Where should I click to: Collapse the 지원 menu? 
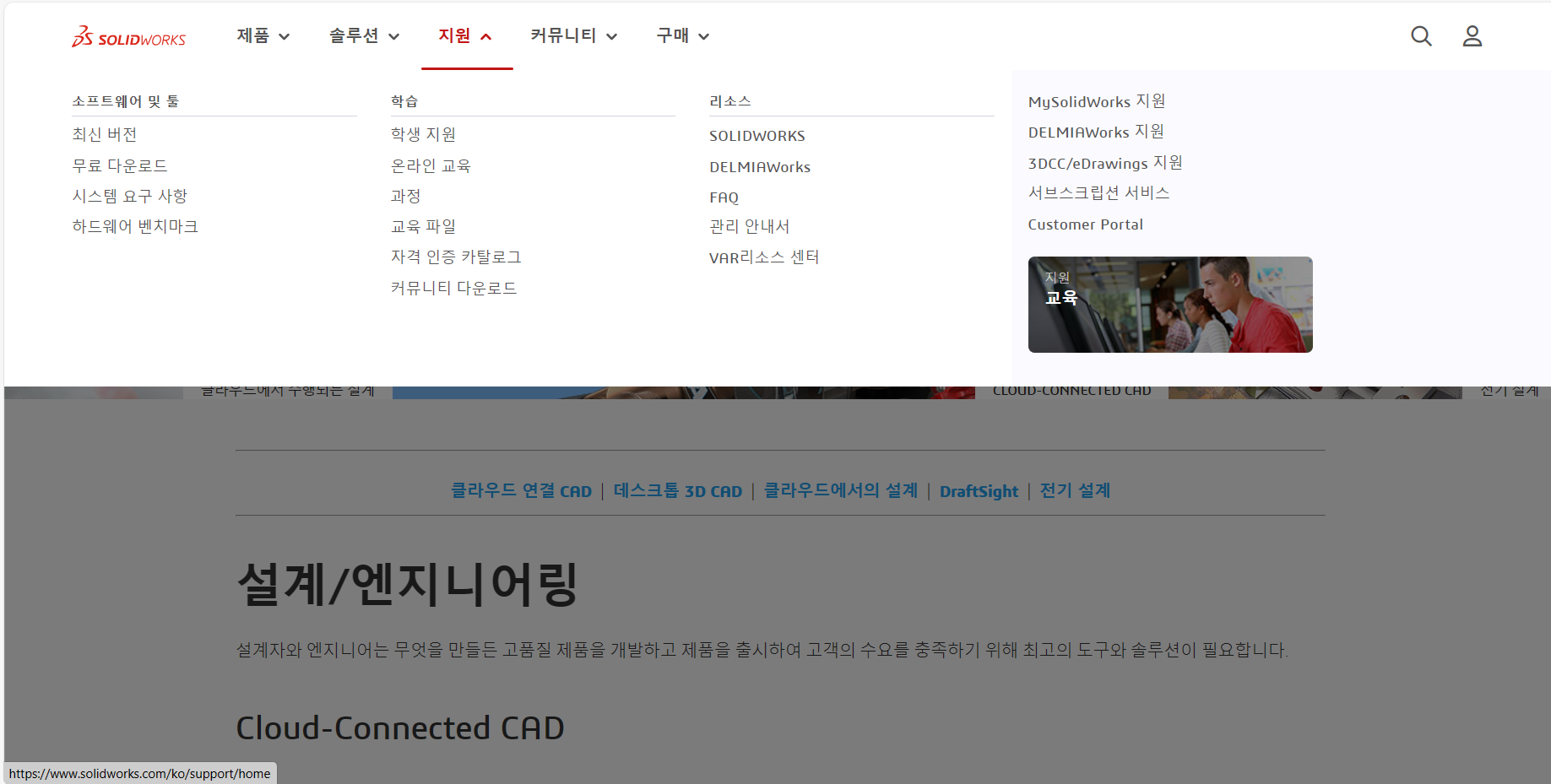pos(465,35)
